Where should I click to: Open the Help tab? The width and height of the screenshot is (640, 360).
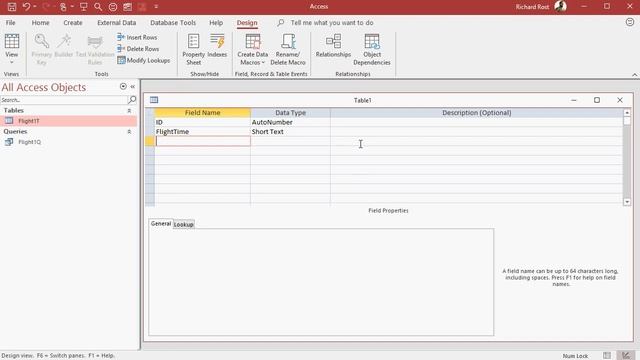tap(216, 23)
